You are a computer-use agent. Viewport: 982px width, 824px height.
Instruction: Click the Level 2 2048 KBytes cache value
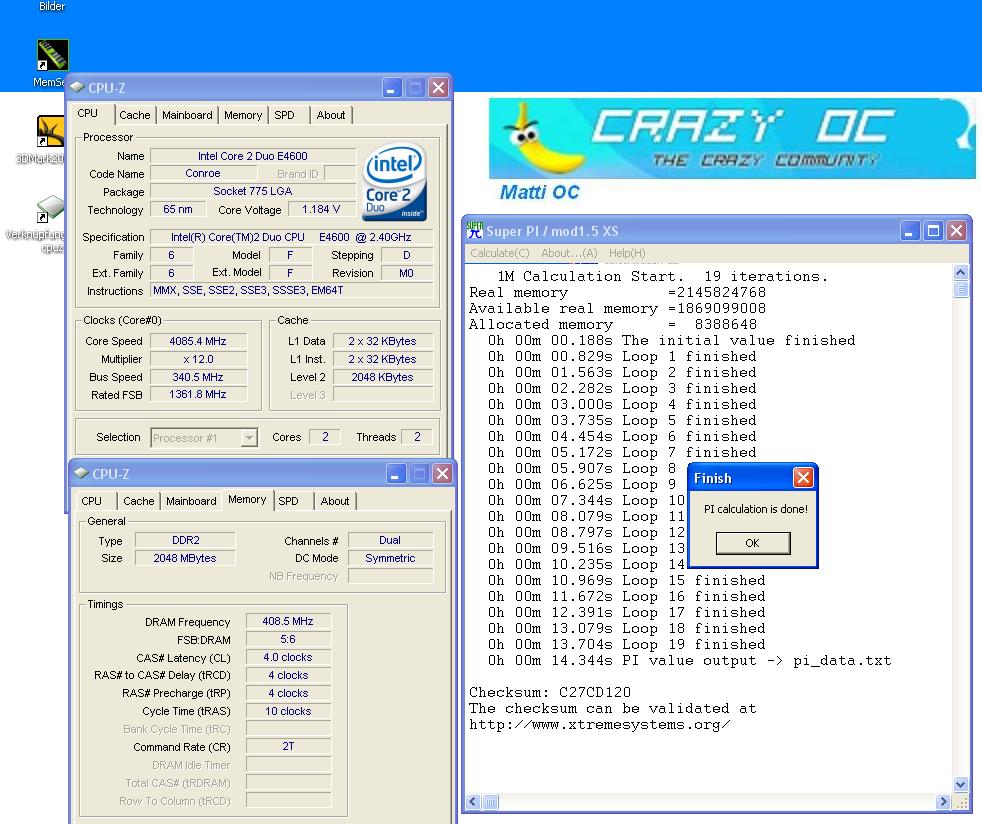click(x=383, y=377)
